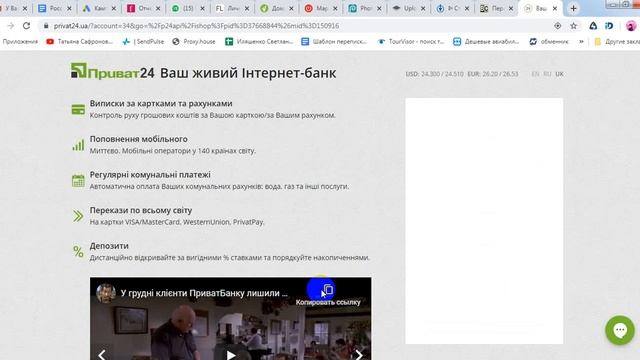The height and width of the screenshot is (360, 640).
Task: Switch site language to RU
Action: (x=547, y=74)
